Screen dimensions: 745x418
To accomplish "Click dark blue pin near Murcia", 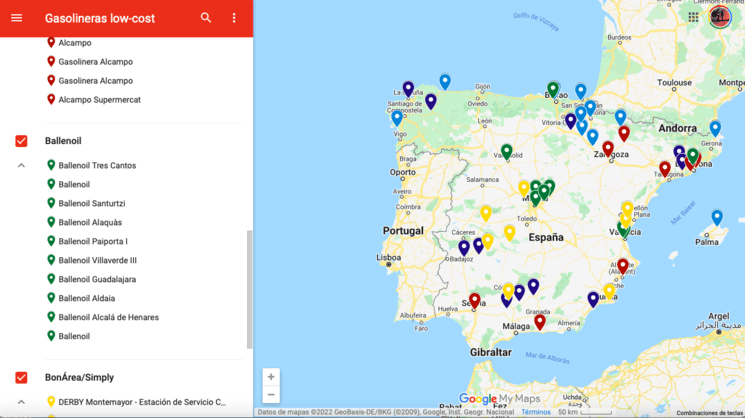I will point(593,299).
